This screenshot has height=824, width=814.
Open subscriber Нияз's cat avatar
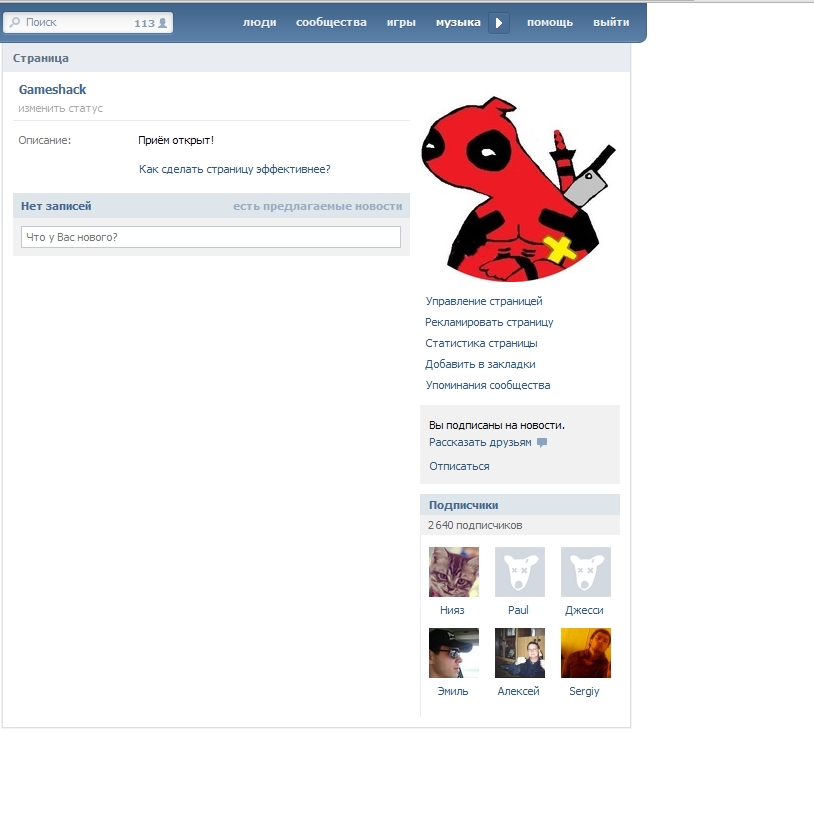tap(454, 572)
